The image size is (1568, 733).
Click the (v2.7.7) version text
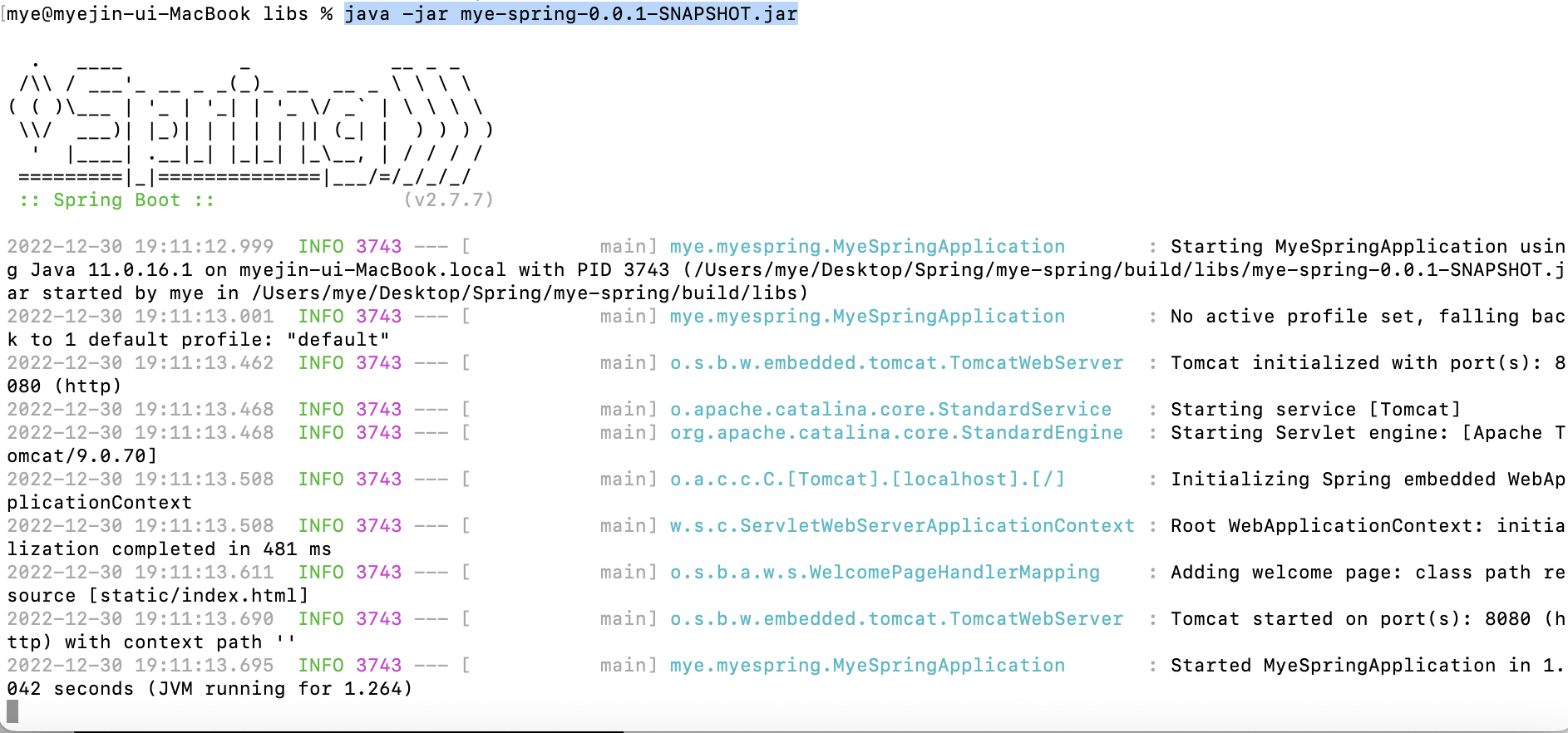(449, 200)
